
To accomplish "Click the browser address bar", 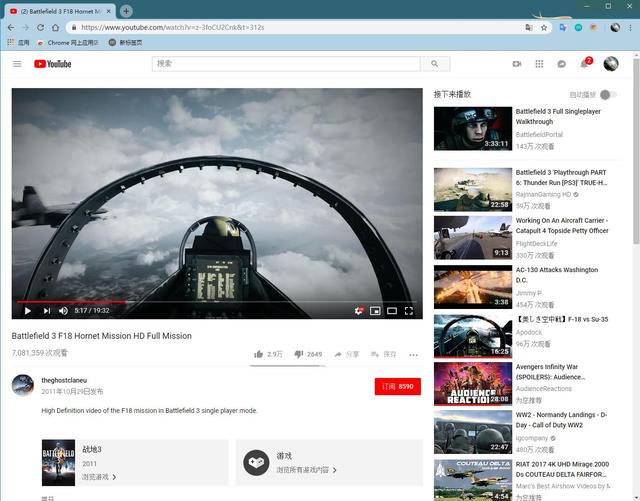I will tap(298, 27).
